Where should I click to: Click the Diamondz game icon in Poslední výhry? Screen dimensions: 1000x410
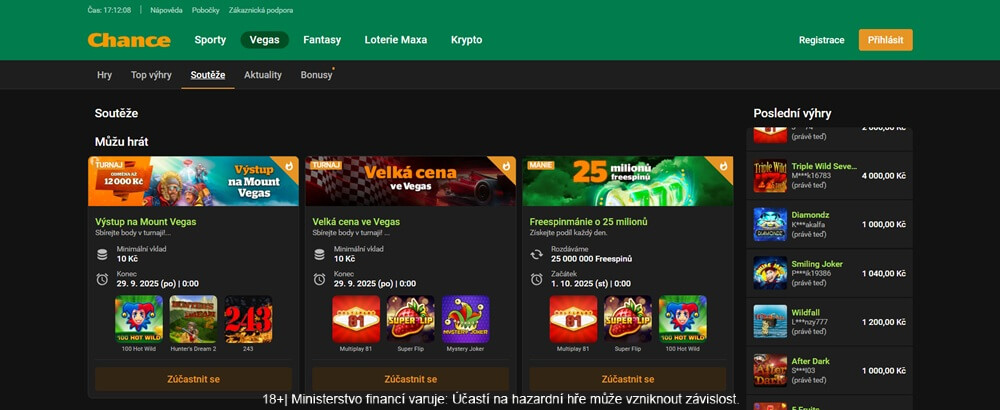click(770, 224)
